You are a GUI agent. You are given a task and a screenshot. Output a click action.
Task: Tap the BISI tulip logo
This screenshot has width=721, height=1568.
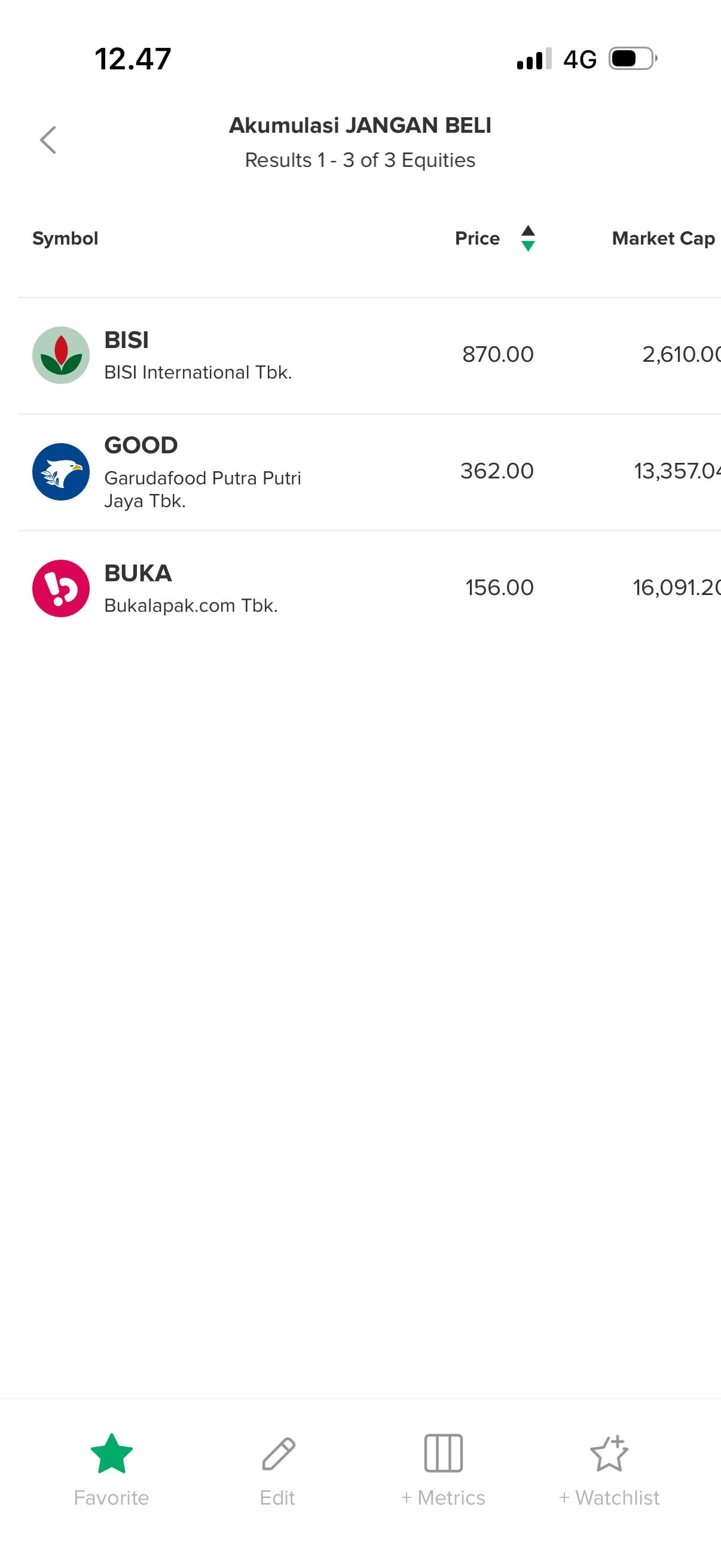[x=61, y=355]
